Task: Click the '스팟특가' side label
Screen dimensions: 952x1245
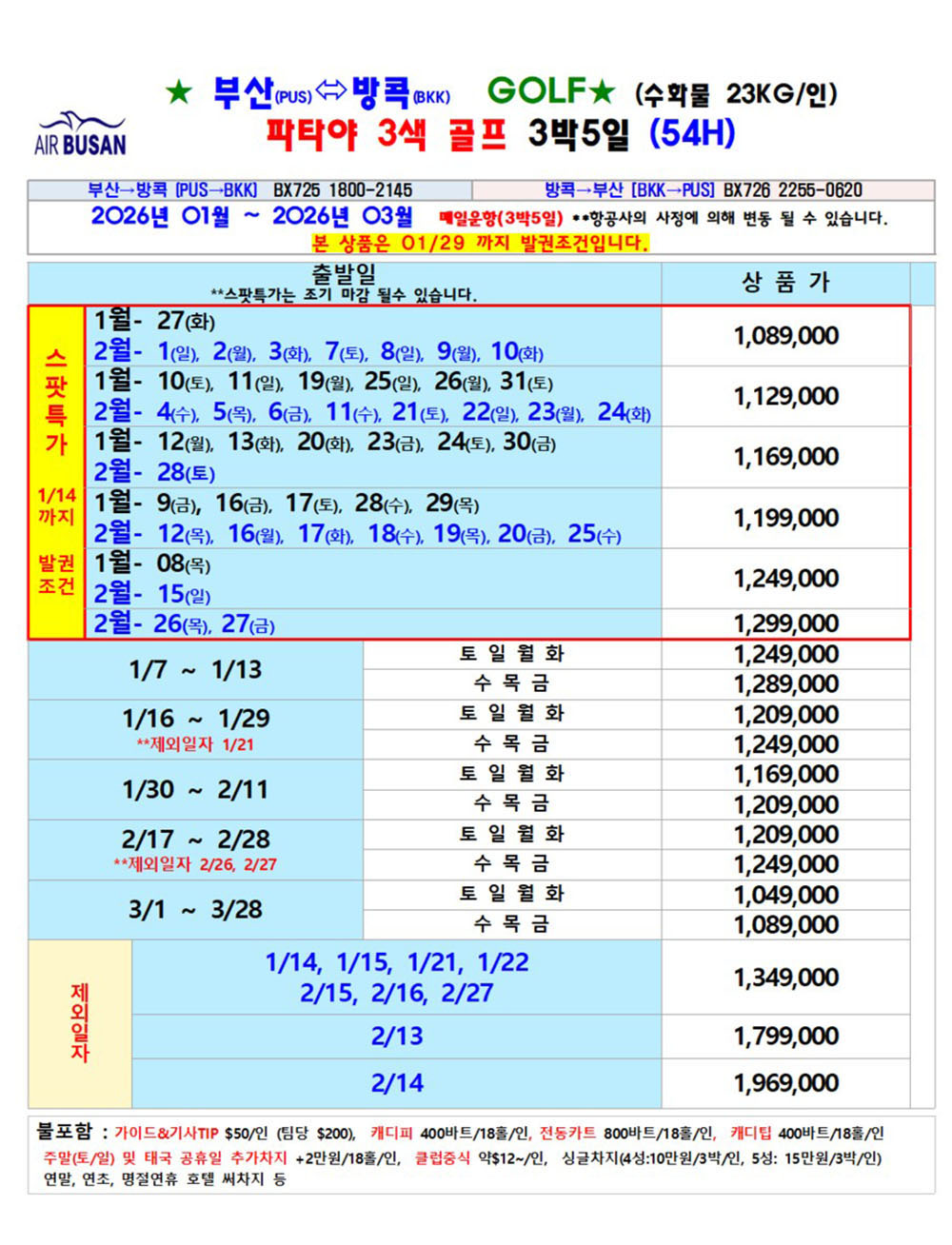Action: [57, 402]
